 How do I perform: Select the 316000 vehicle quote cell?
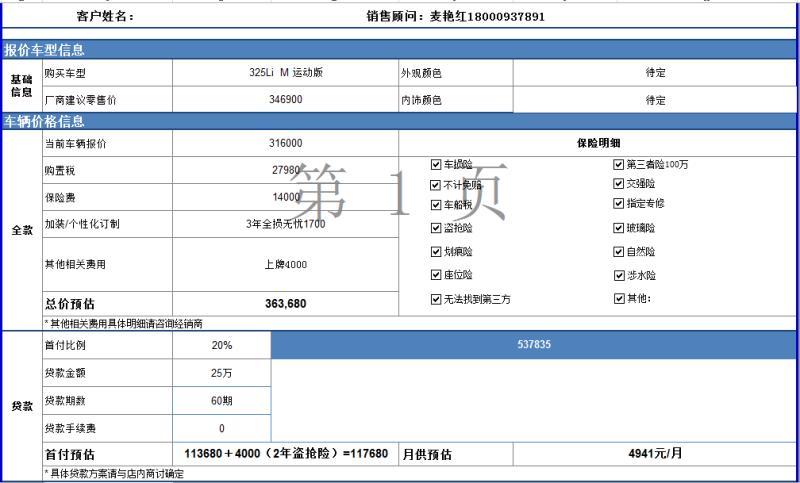(x=286, y=143)
